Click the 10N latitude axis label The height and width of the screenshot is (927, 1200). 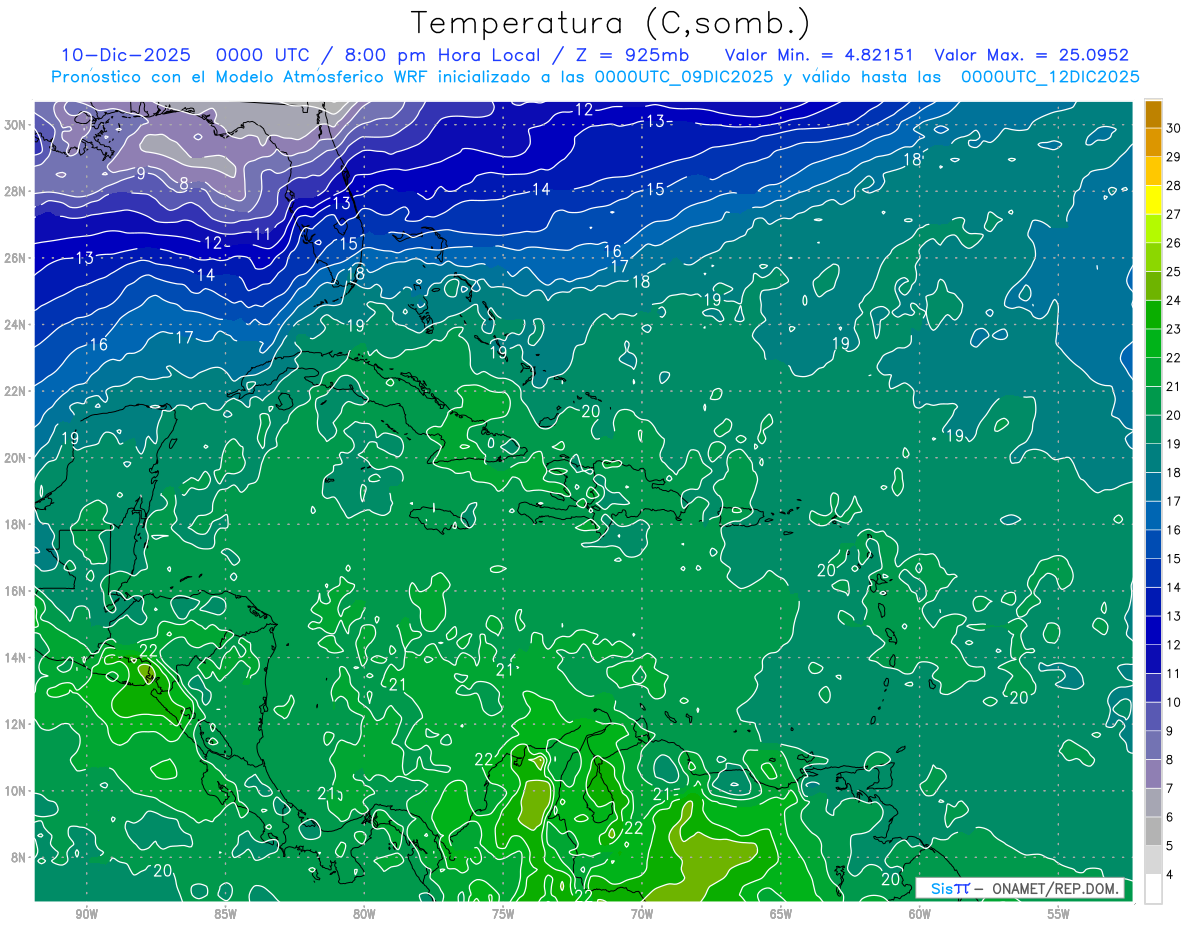(x=17, y=791)
